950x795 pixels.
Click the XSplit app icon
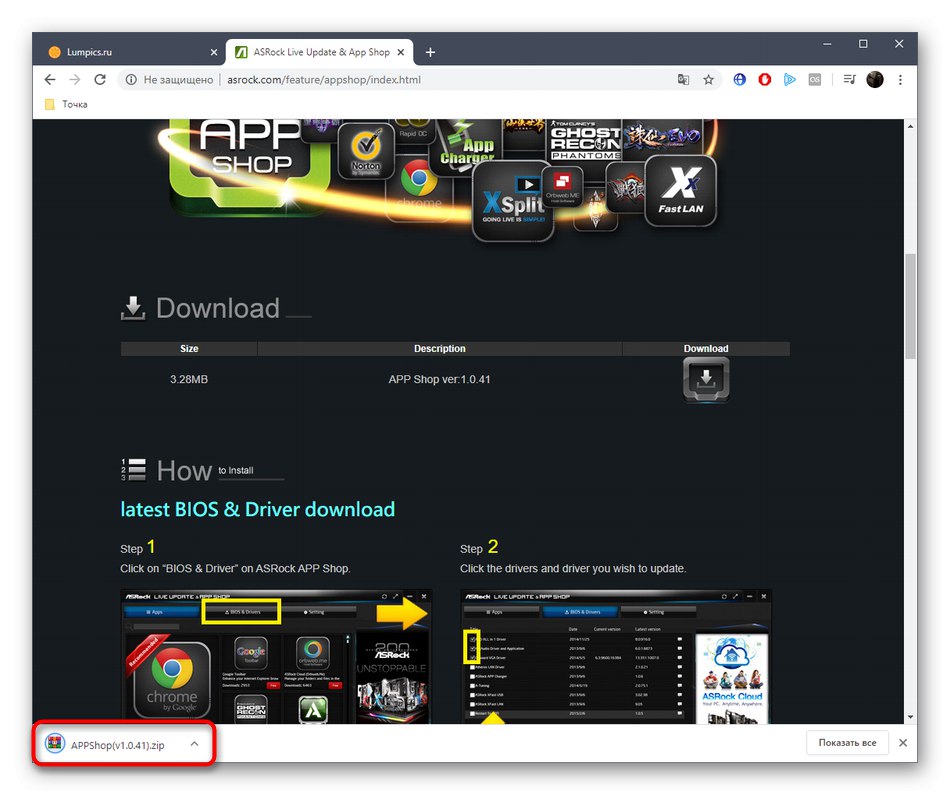tap(513, 202)
